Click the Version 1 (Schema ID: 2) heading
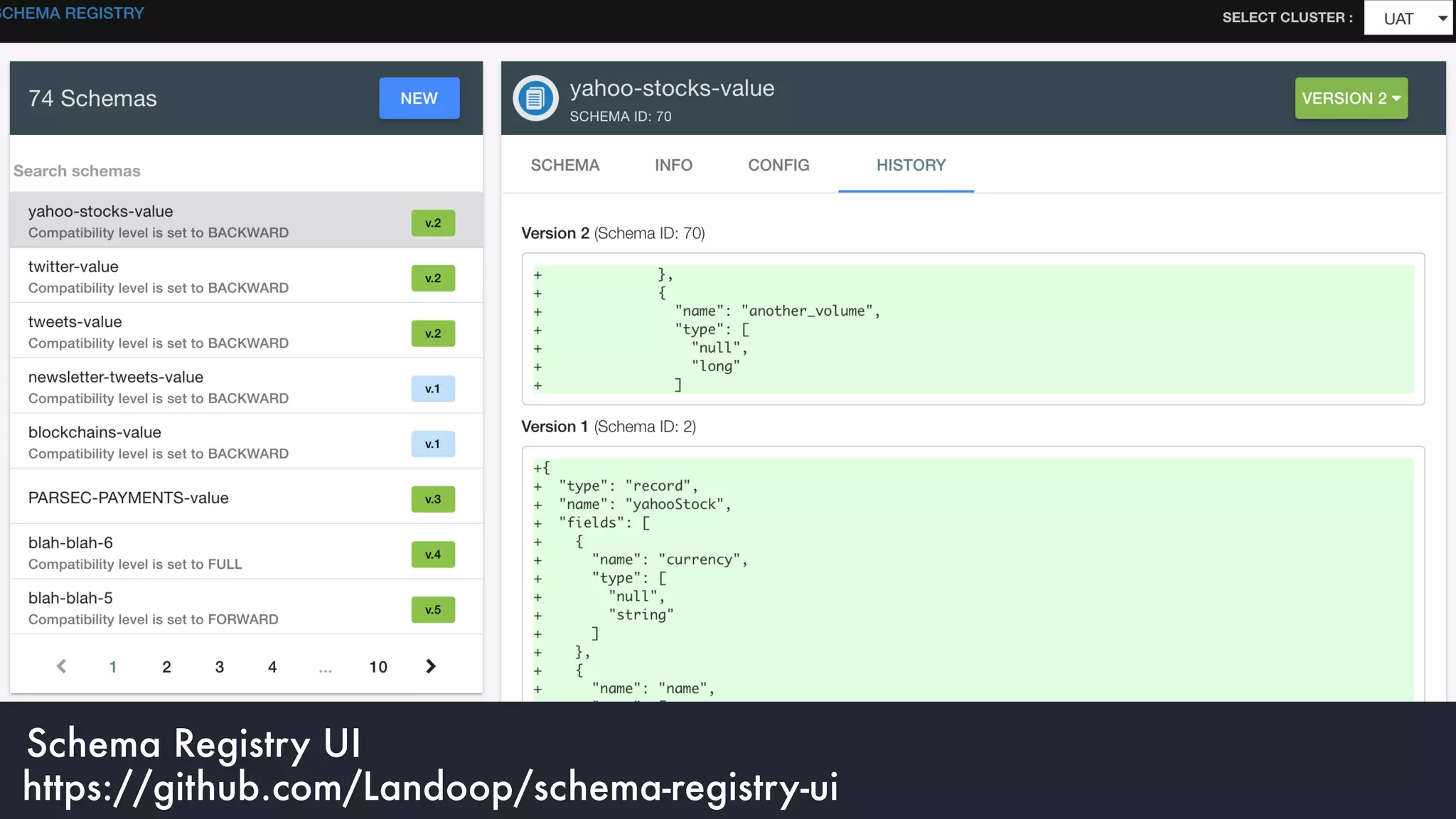The height and width of the screenshot is (819, 1456). click(609, 427)
